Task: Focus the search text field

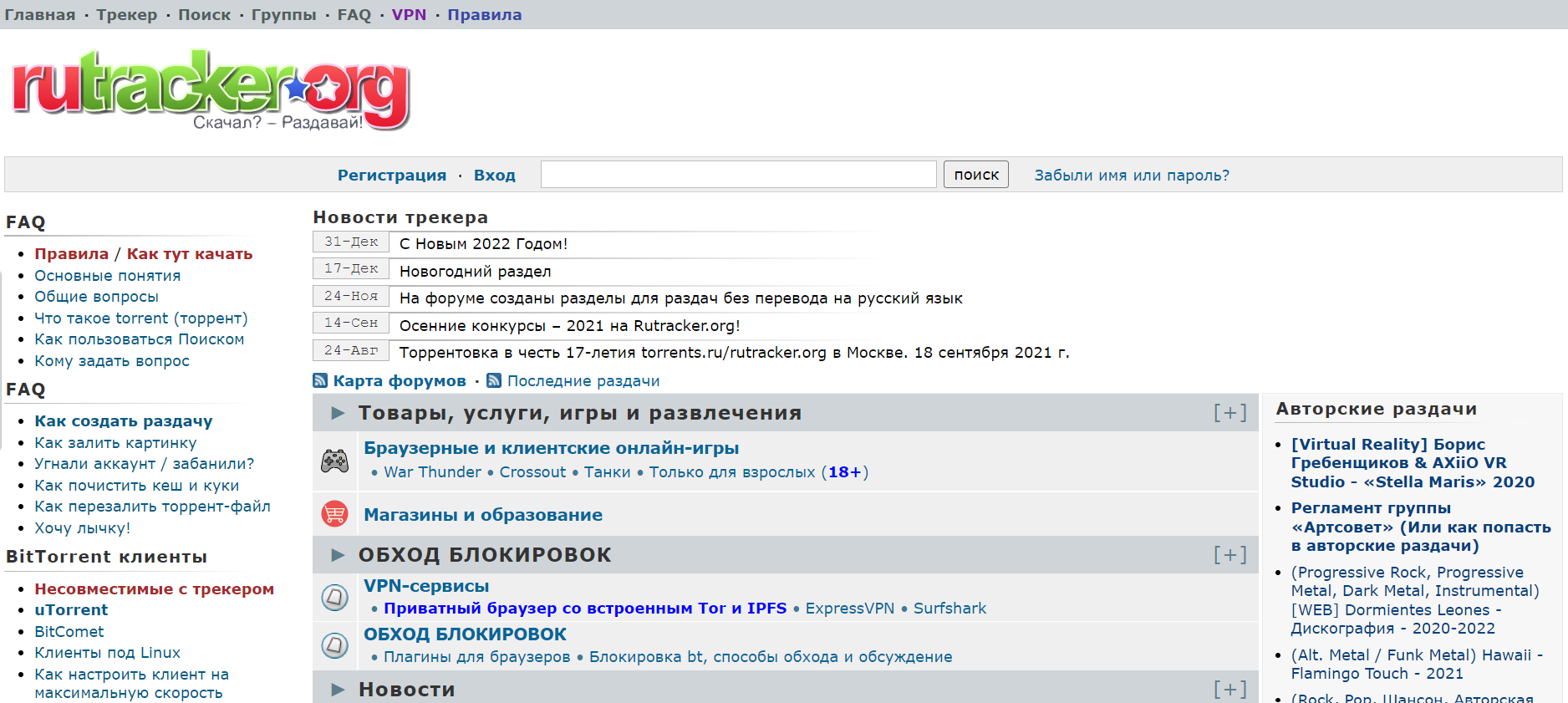Action: click(739, 175)
